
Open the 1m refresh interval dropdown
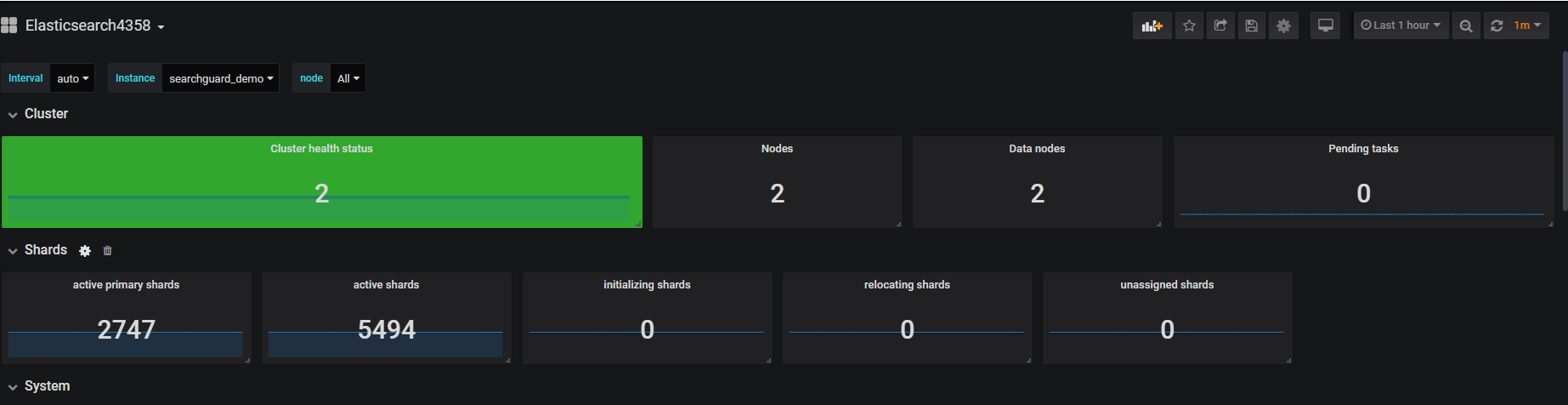tap(1527, 26)
